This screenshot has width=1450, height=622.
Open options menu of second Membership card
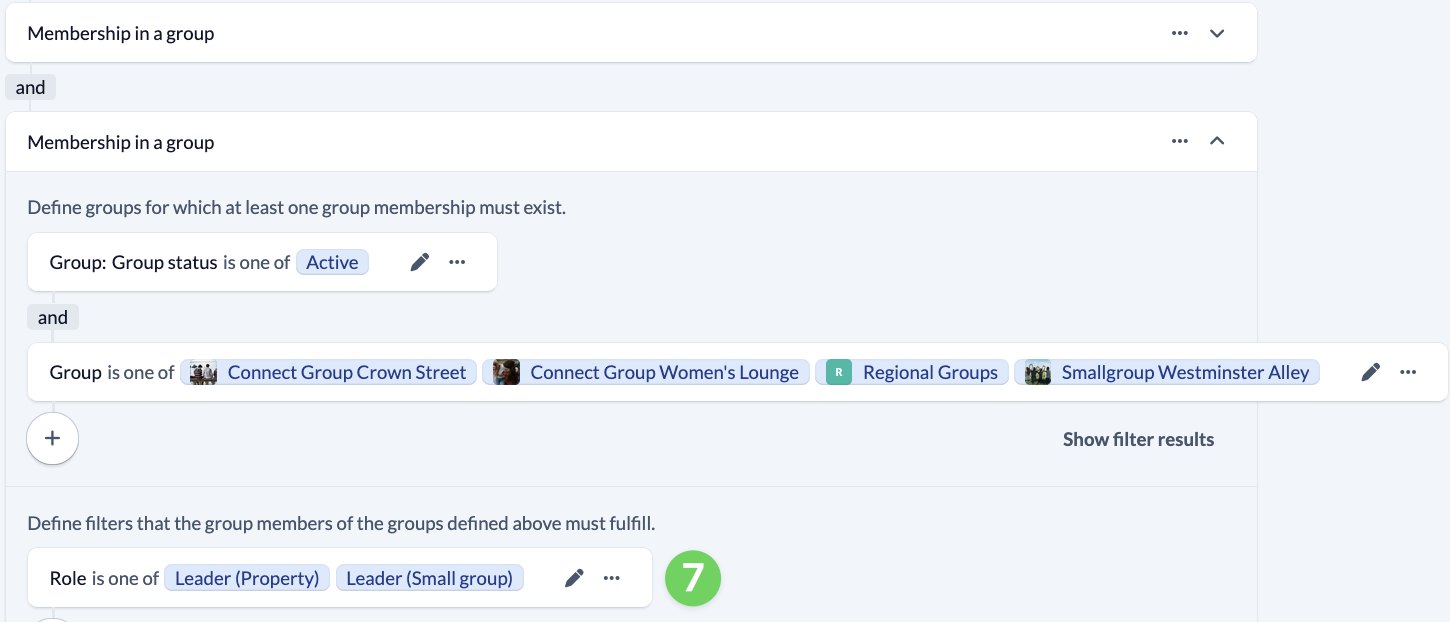pos(1180,142)
